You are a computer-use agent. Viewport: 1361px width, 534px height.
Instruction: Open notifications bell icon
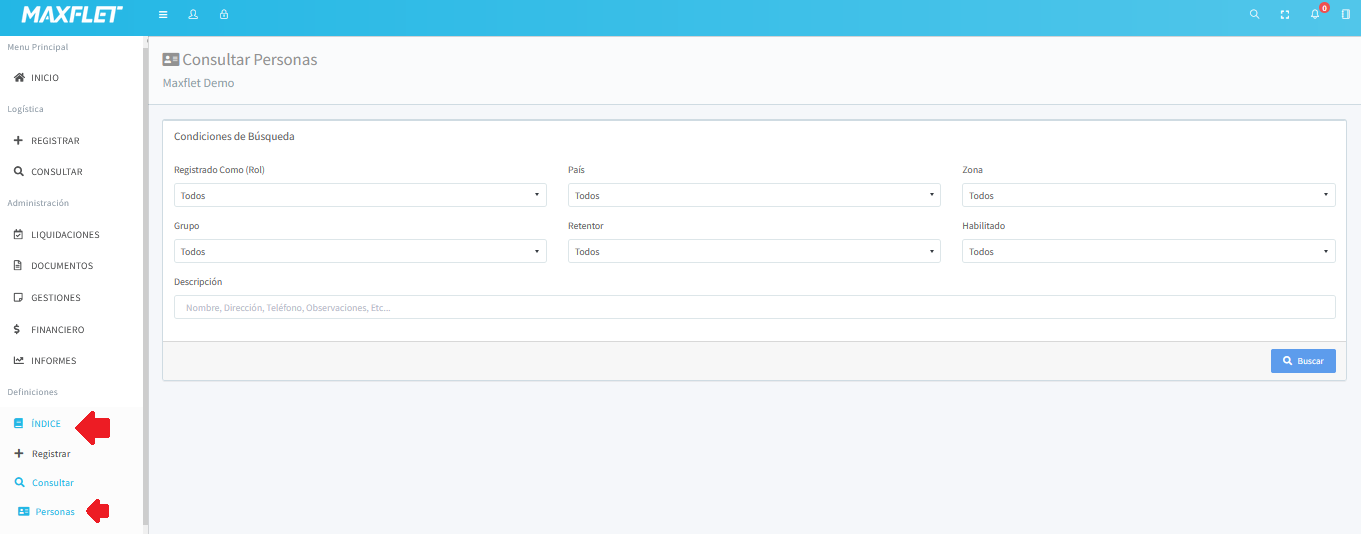[1315, 15]
